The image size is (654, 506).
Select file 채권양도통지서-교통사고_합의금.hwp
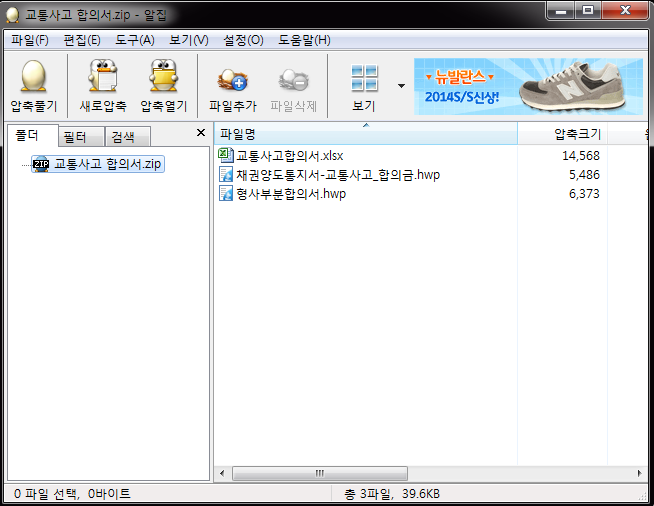click(338, 174)
